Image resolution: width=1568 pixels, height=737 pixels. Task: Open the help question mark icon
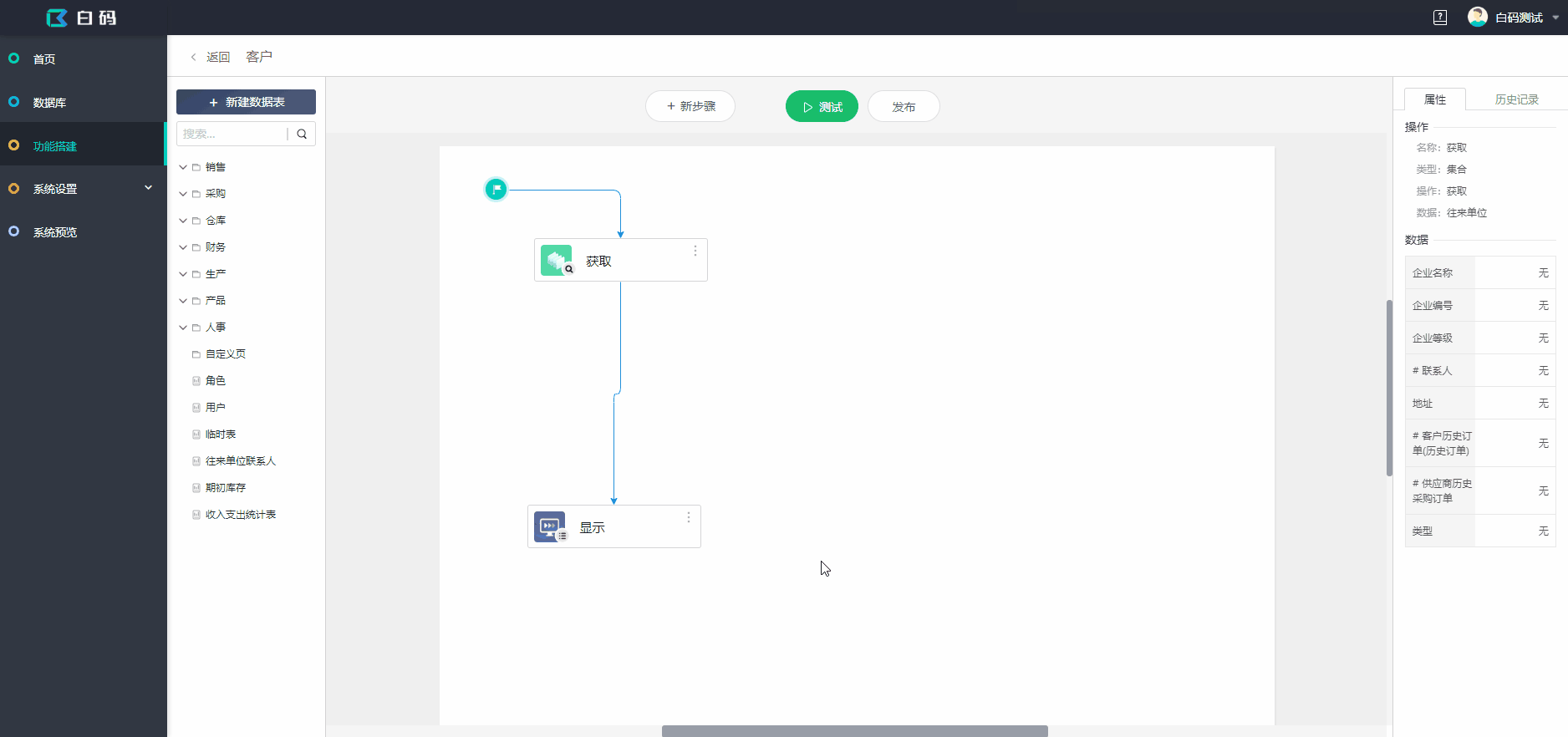(x=1439, y=18)
